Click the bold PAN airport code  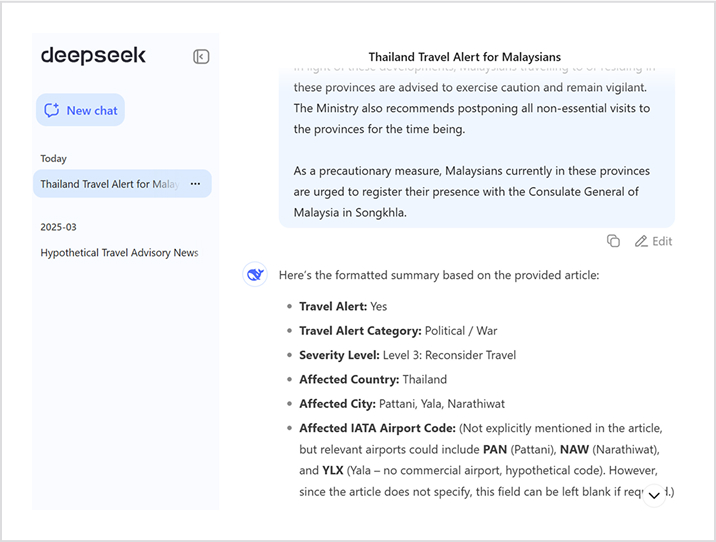point(495,450)
